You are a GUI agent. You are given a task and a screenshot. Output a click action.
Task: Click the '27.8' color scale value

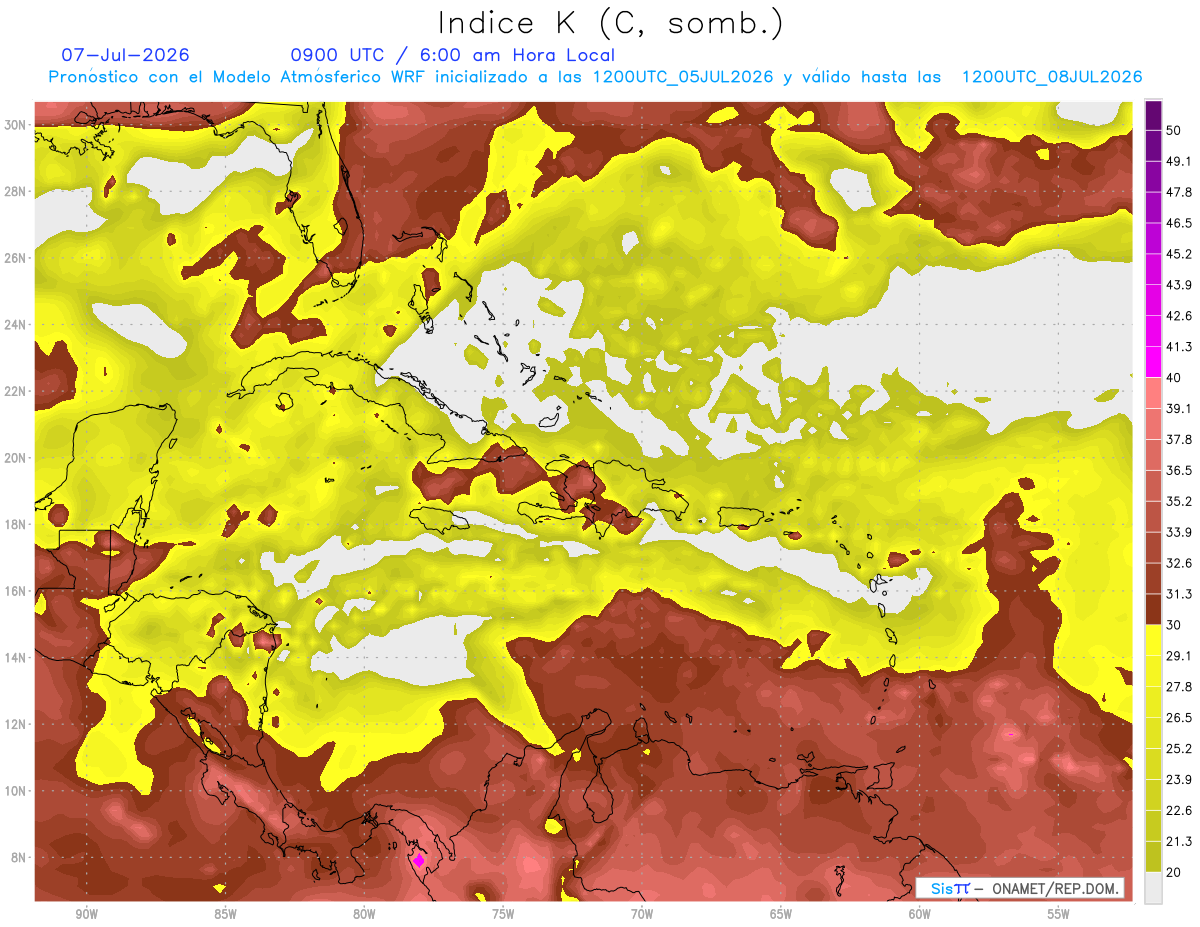click(1179, 687)
